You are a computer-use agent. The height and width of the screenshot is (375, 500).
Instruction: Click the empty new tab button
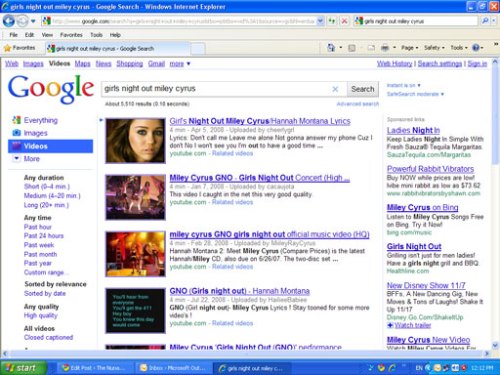198,49
